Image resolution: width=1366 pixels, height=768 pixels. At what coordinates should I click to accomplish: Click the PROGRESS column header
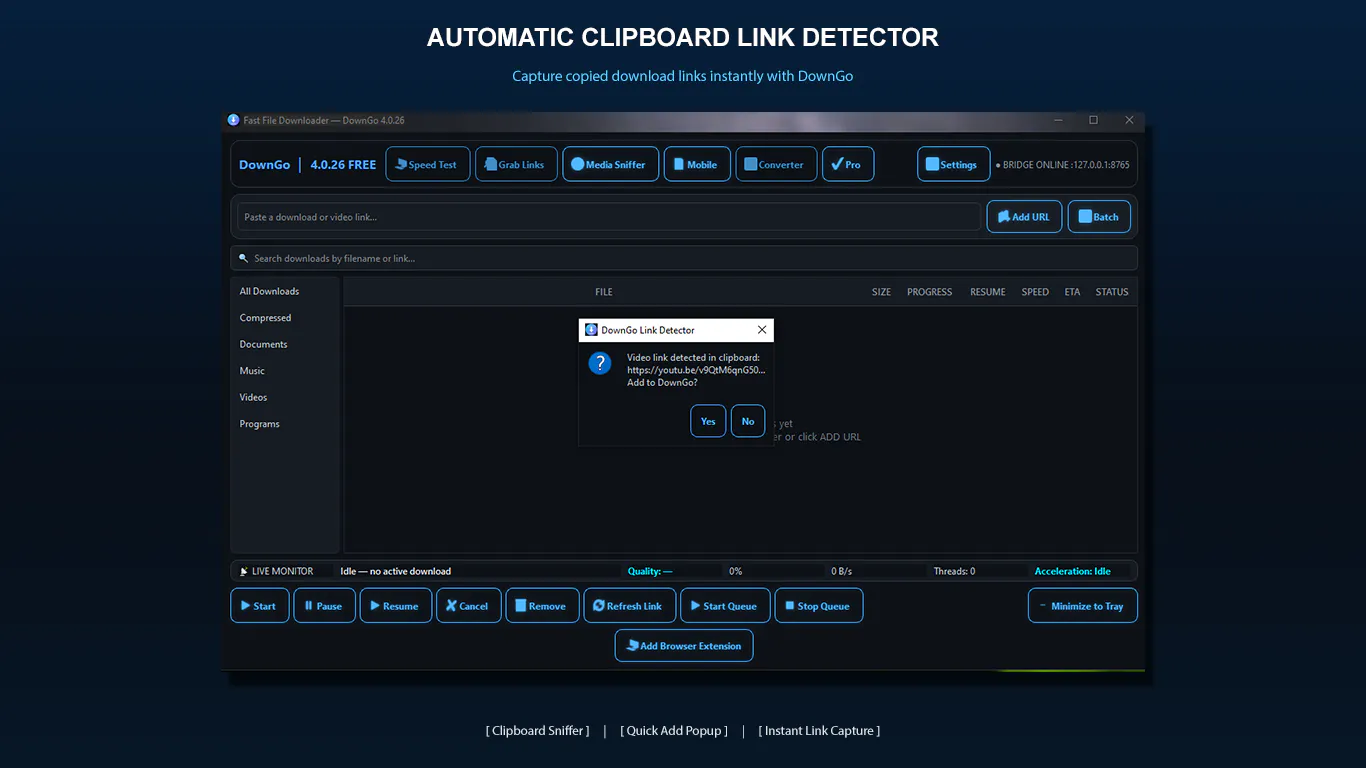(x=930, y=292)
